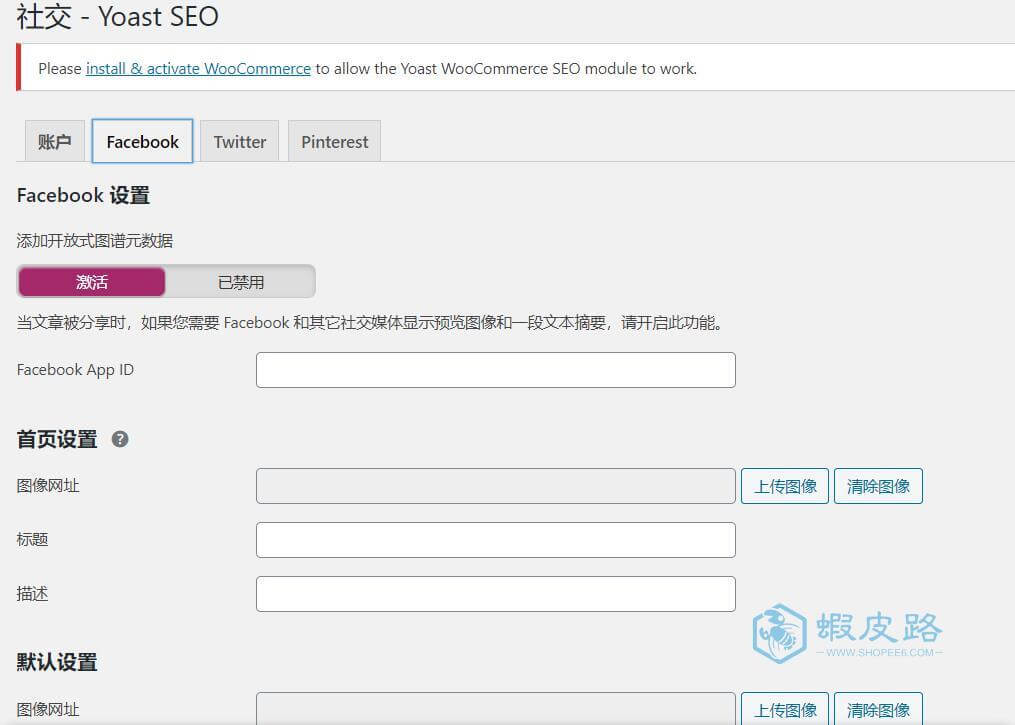
Task: Select the Facebook tab
Action: click(x=142, y=141)
